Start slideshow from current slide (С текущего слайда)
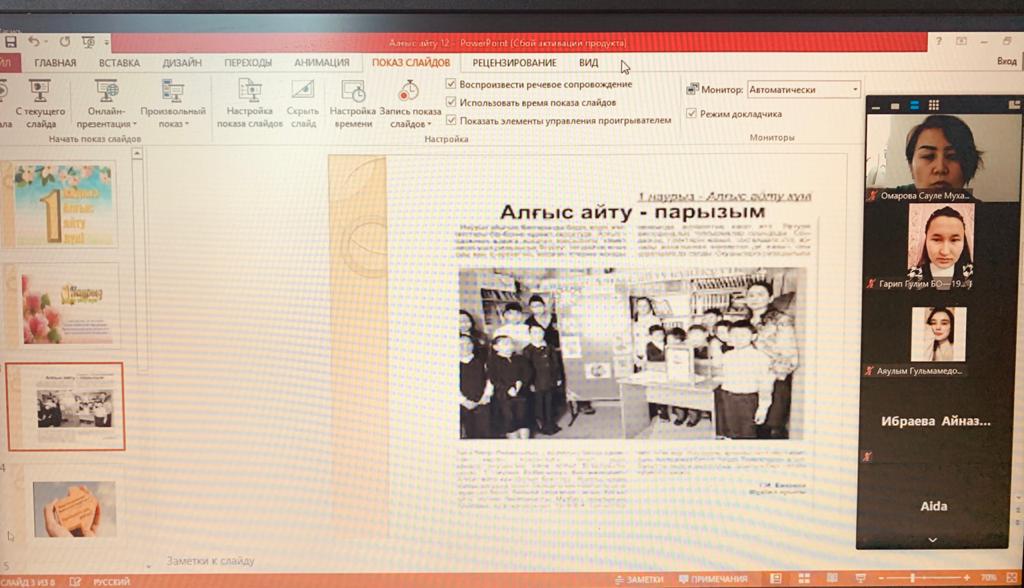This screenshot has width=1024, height=588. (x=40, y=104)
